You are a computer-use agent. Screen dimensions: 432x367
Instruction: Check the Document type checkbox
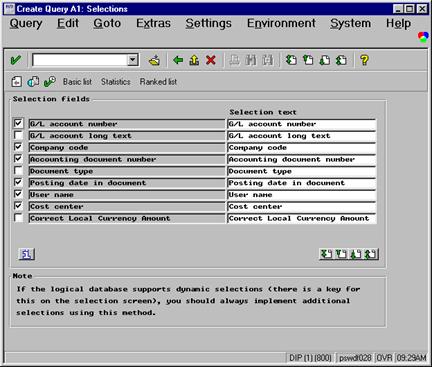point(18,171)
